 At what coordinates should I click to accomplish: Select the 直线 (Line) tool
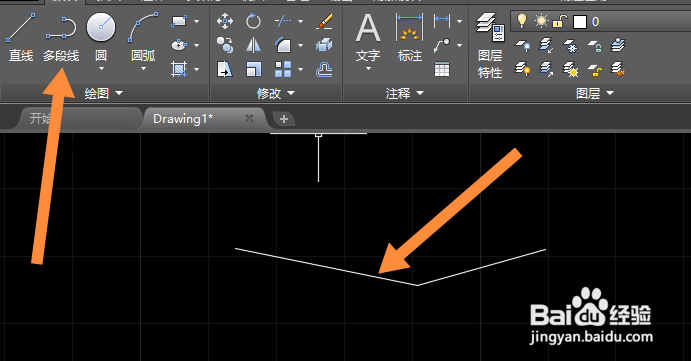point(21,37)
